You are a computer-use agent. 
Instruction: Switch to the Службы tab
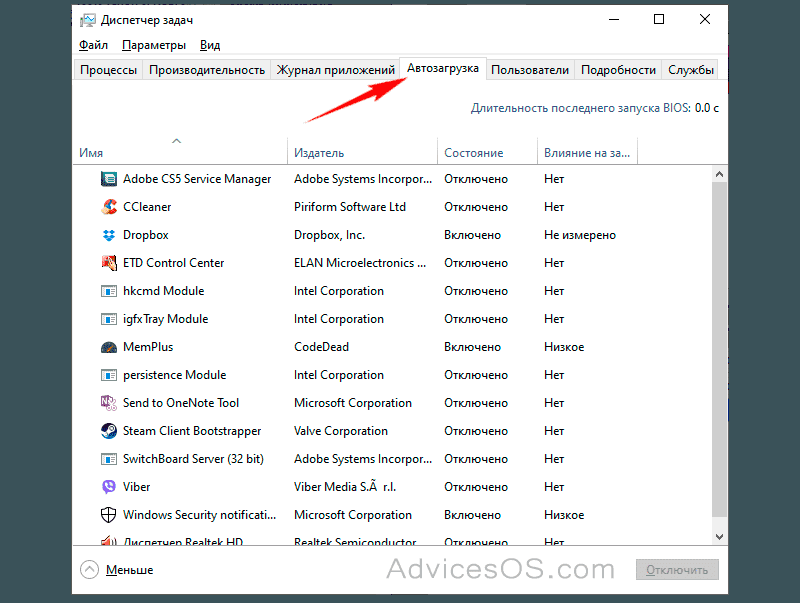pyautogui.click(x=690, y=70)
